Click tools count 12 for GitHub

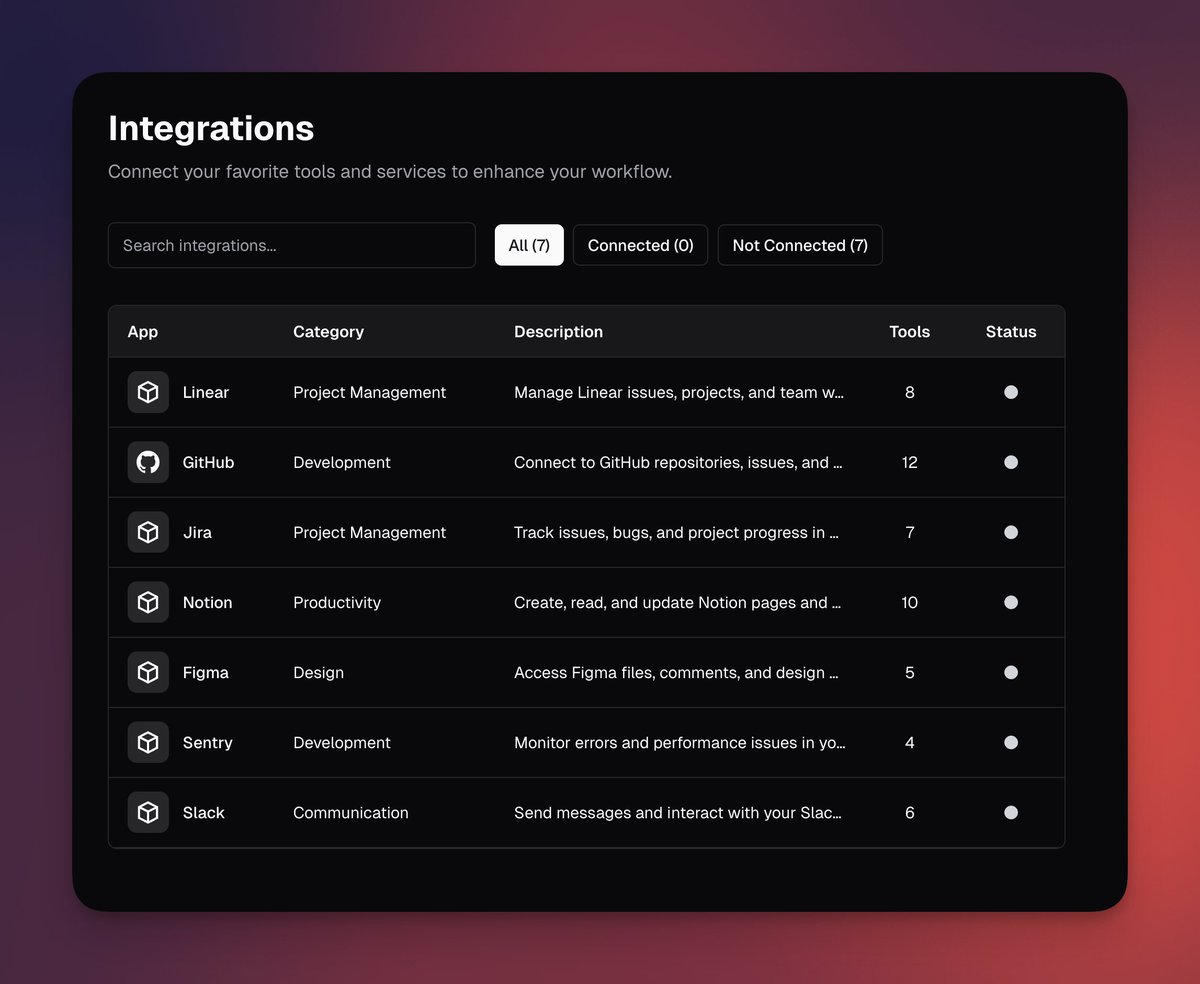click(910, 462)
